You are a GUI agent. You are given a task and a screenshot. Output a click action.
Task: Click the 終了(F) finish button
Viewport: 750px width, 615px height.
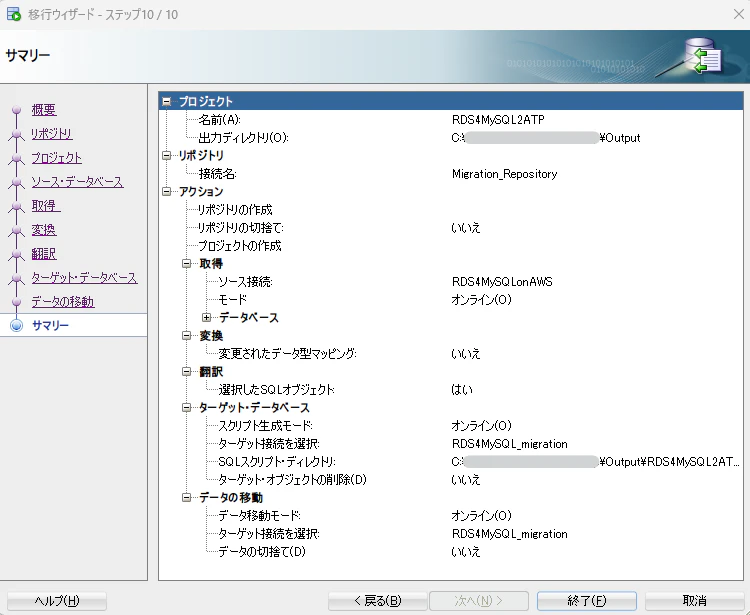(x=587, y=601)
